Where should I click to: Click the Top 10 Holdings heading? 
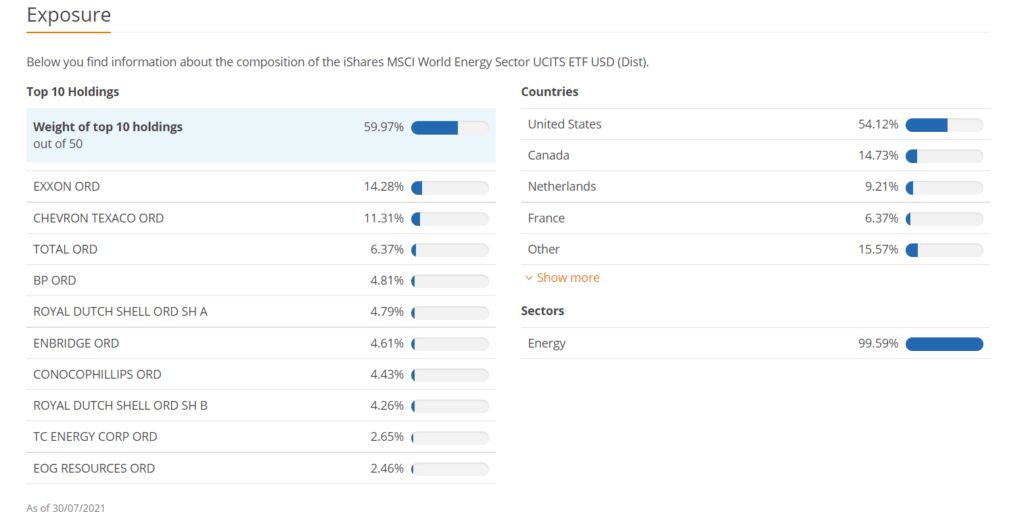pyautogui.click(x=72, y=91)
